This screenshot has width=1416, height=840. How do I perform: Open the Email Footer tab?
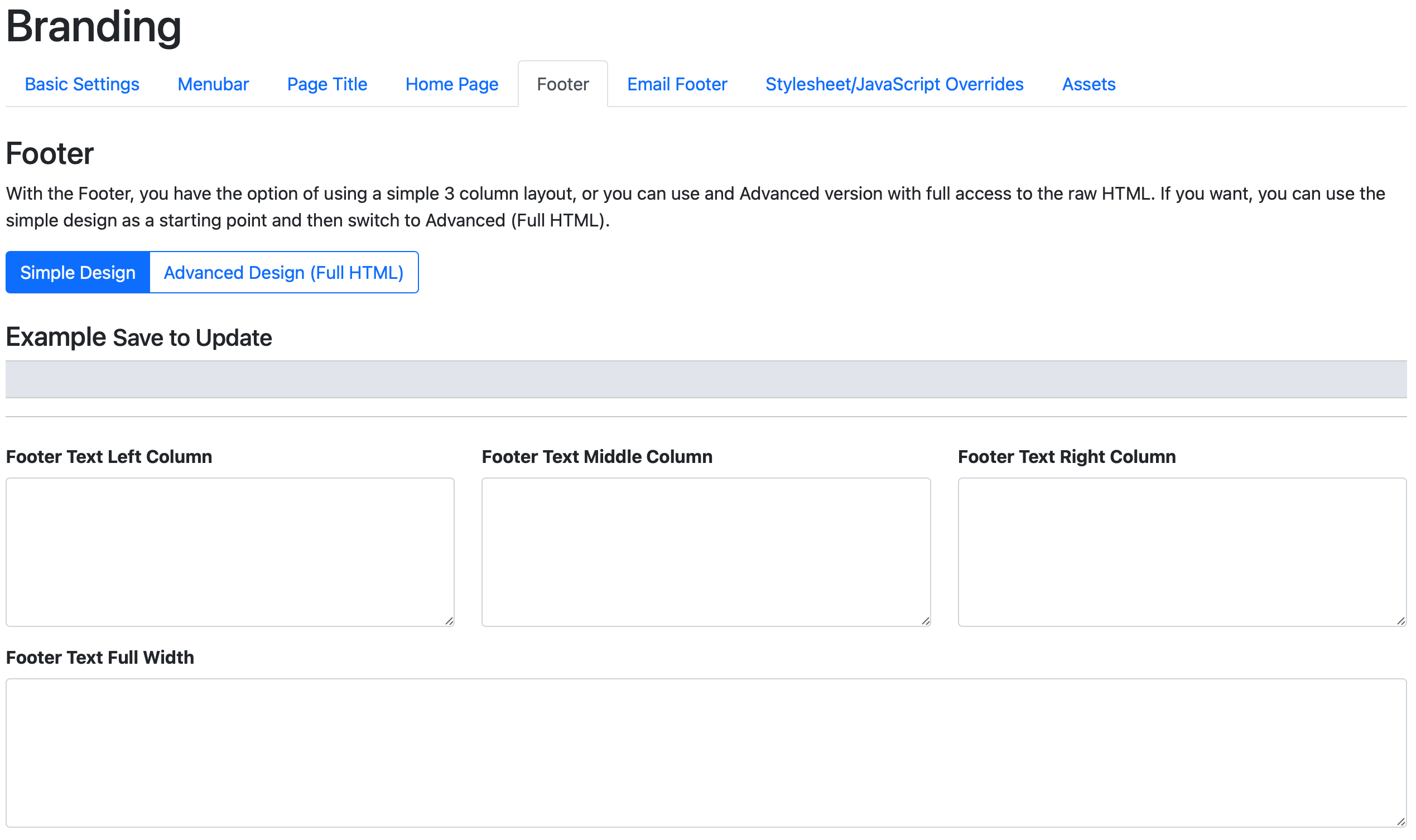pos(677,84)
